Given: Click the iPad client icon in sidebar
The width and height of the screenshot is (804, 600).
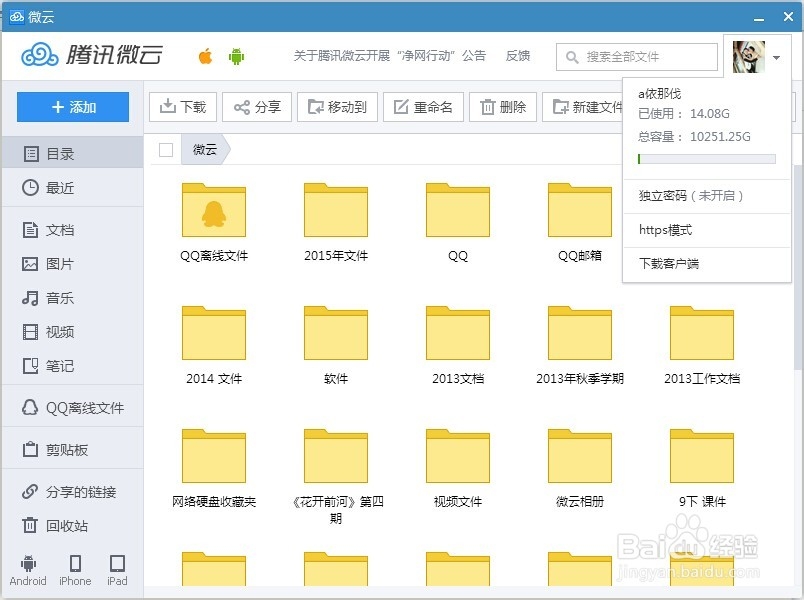Looking at the screenshot, I should [x=117, y=570].
